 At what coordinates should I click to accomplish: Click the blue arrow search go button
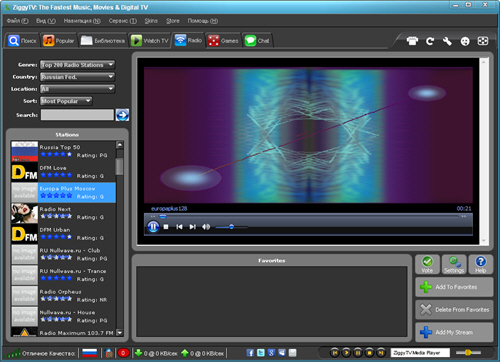[122, 115]
